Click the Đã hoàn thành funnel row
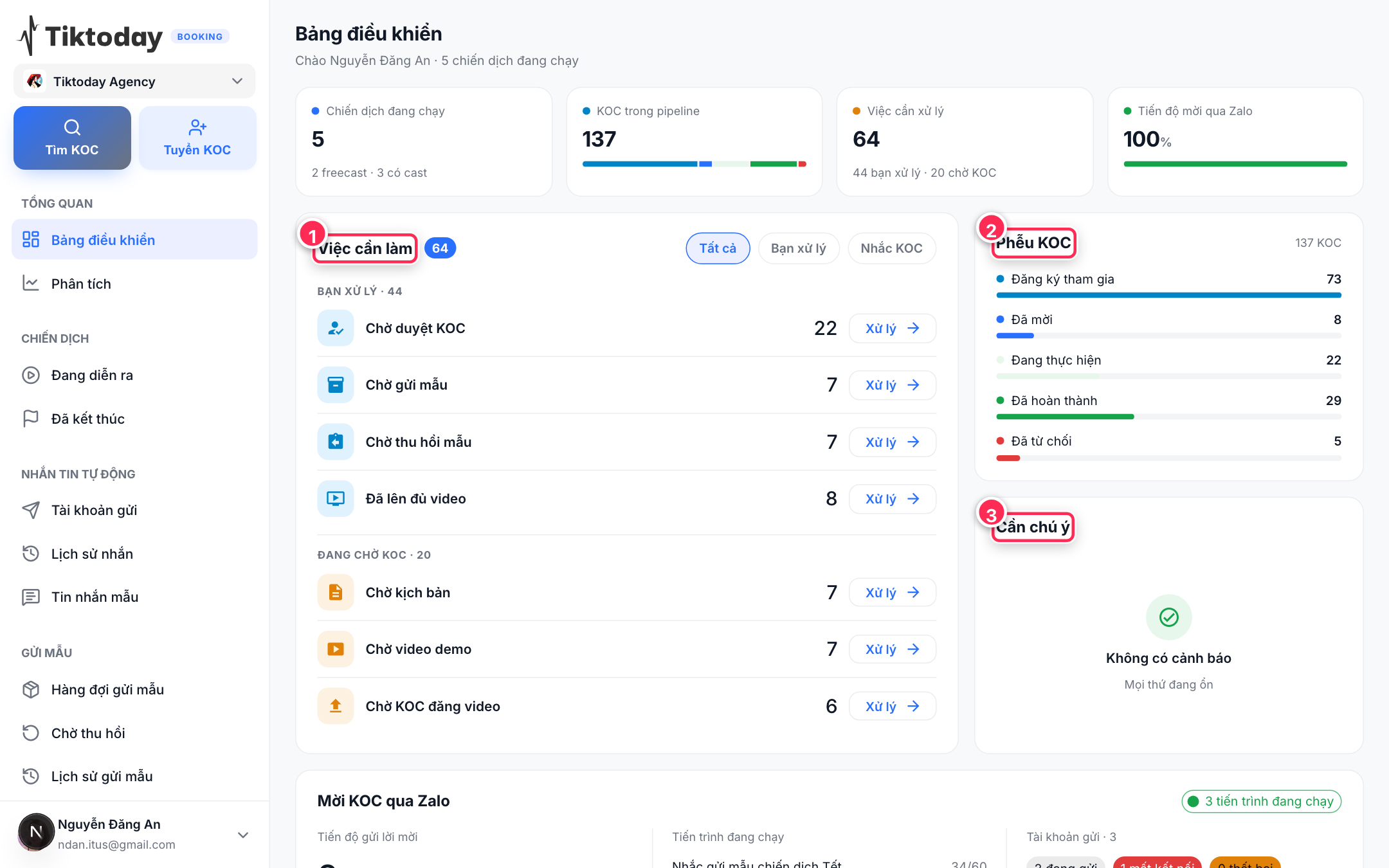The image size is (1389, 868). [x=1168, y=408]
